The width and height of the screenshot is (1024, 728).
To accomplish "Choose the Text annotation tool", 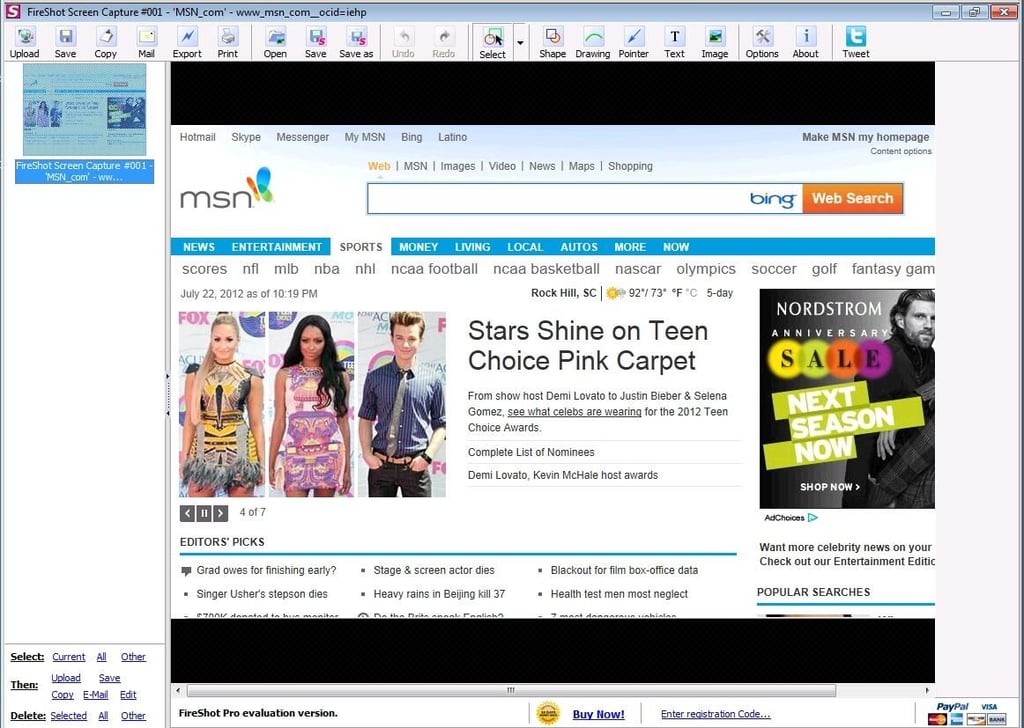I will pos(675,43).
